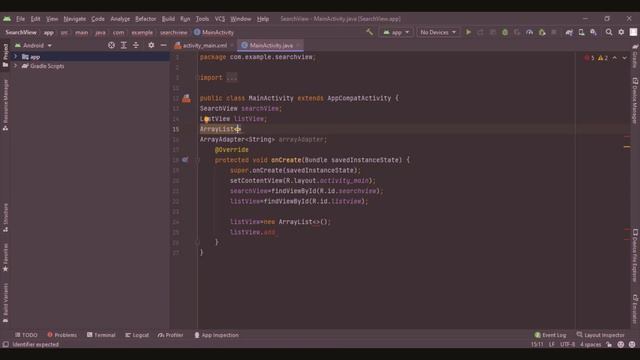Collapse all in Project panel
The width and height of the screenshot is (640, 360).
click(x=136, y=45)
